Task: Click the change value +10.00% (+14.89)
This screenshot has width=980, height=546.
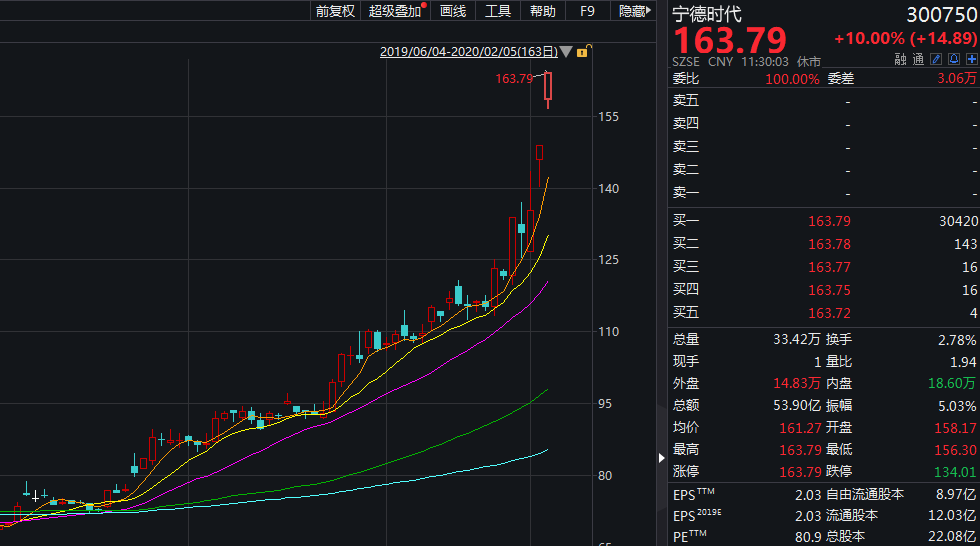Action: point(906,38)
